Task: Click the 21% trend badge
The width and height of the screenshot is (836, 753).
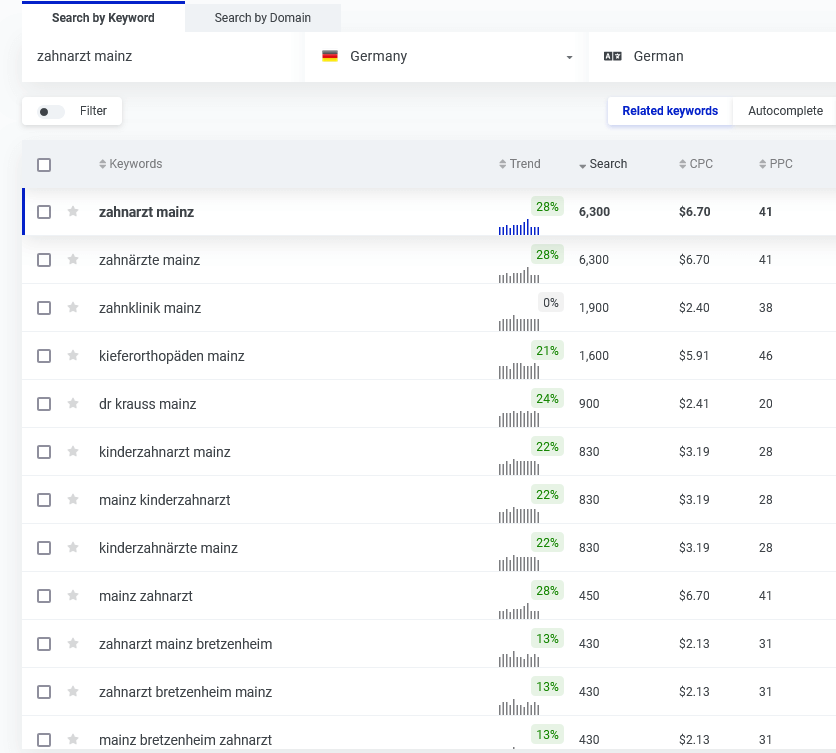Action: point(547,351)
